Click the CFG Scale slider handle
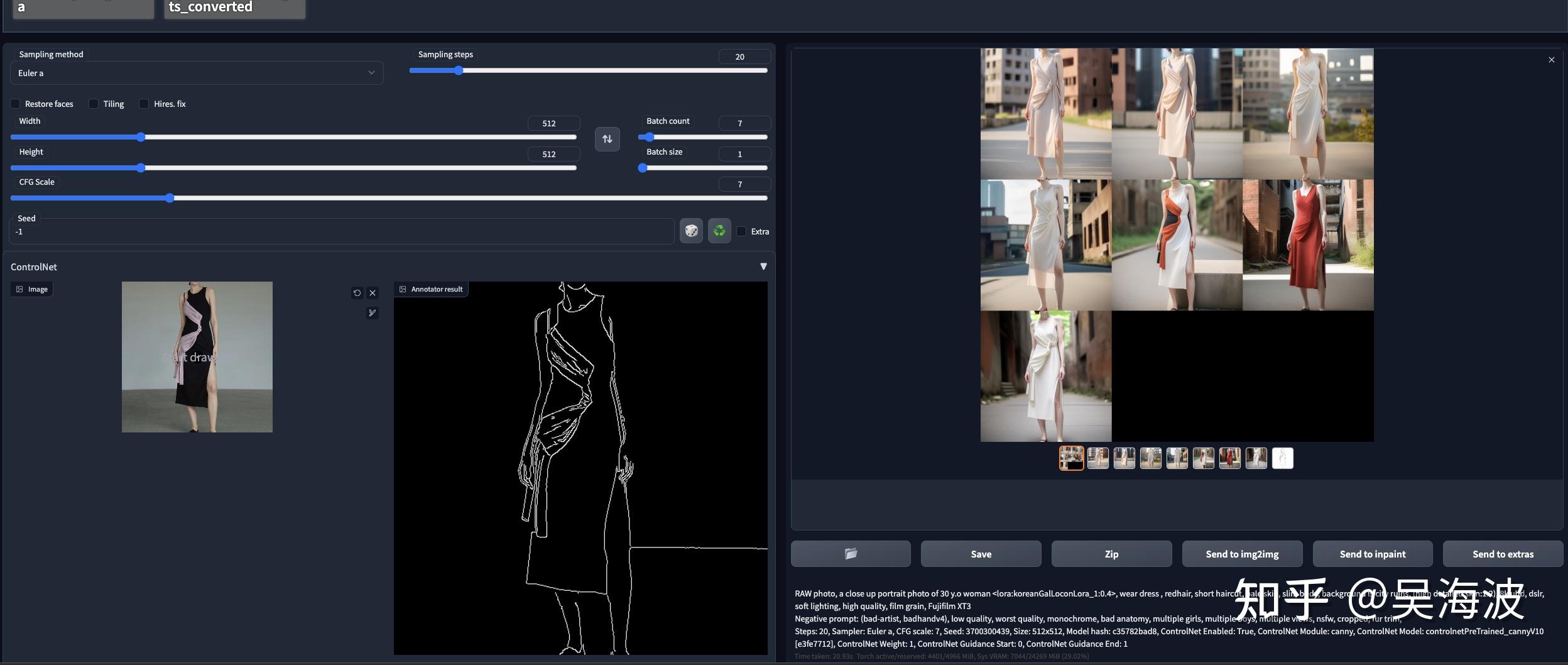Screen dimensions: 1568x665 170,198
